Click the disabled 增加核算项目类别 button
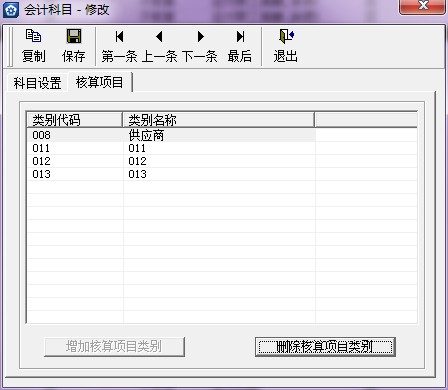 (x=114, y=347)
